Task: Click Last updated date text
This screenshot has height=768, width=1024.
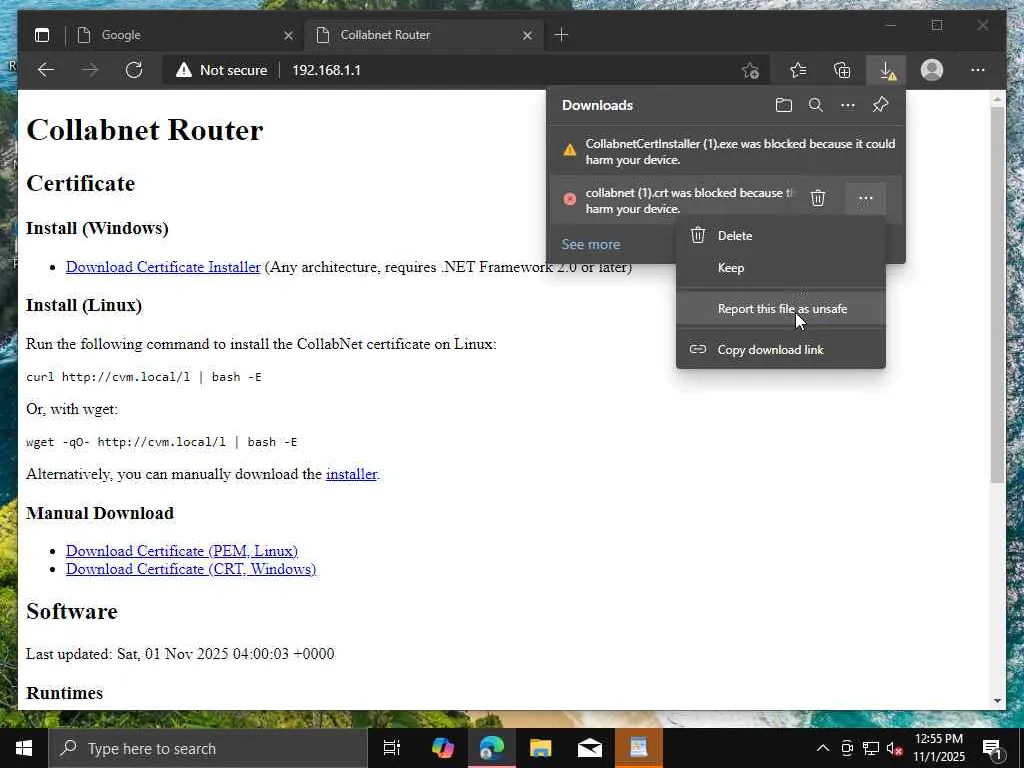Action: (180, 654)
